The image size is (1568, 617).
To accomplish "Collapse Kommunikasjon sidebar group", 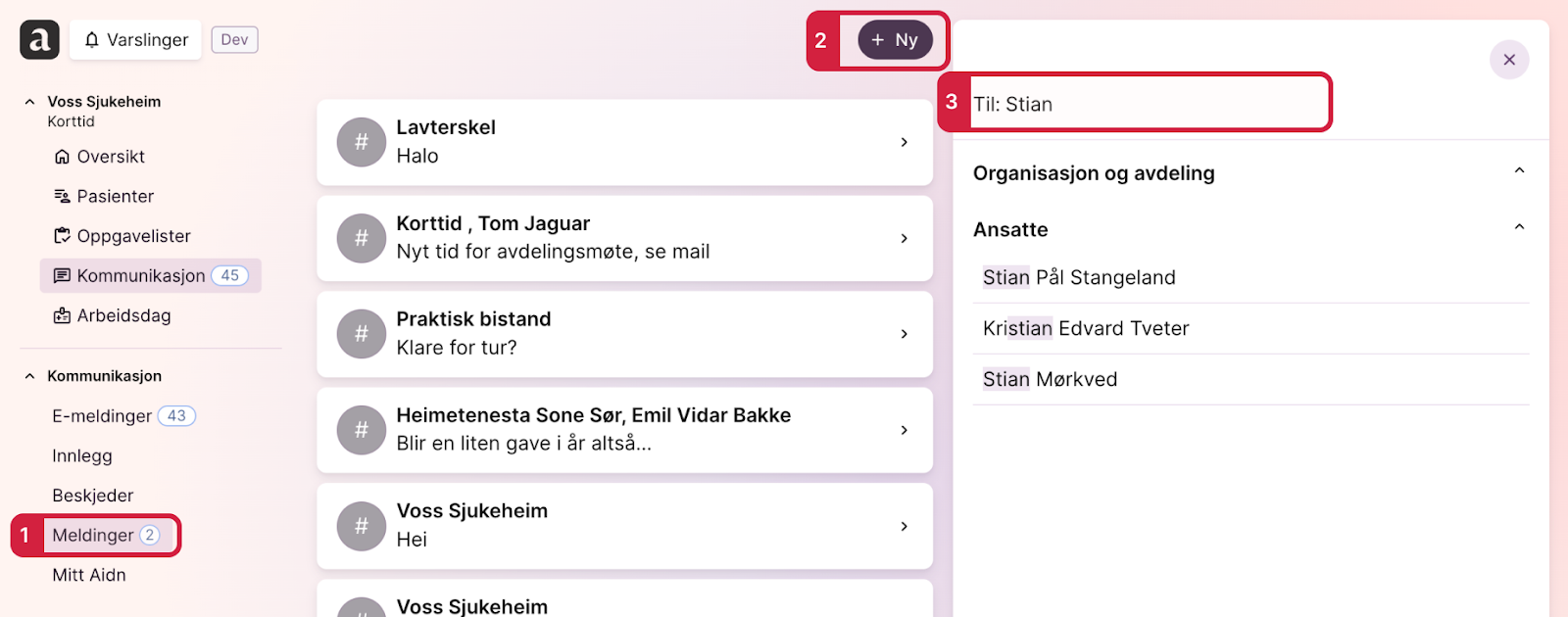I will tap(29, 376).
